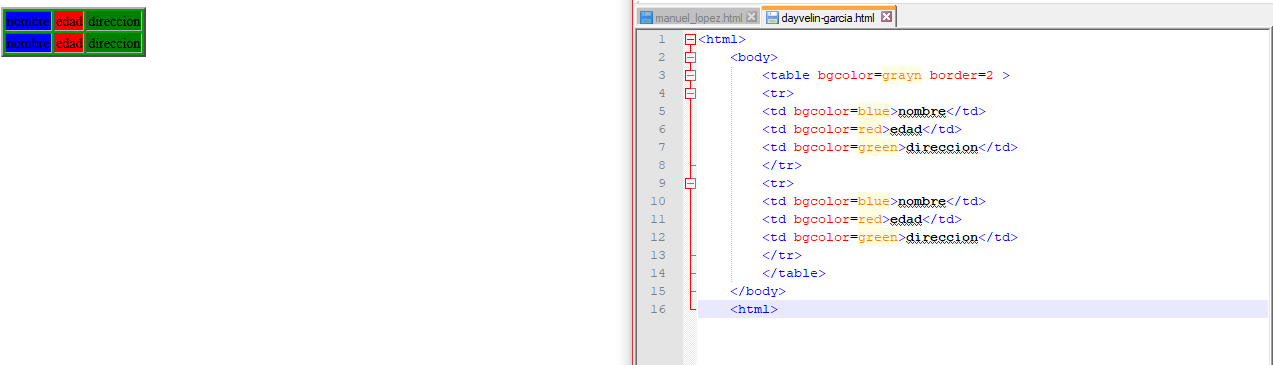Click the 'green' value on line 12

coord(878,237)
